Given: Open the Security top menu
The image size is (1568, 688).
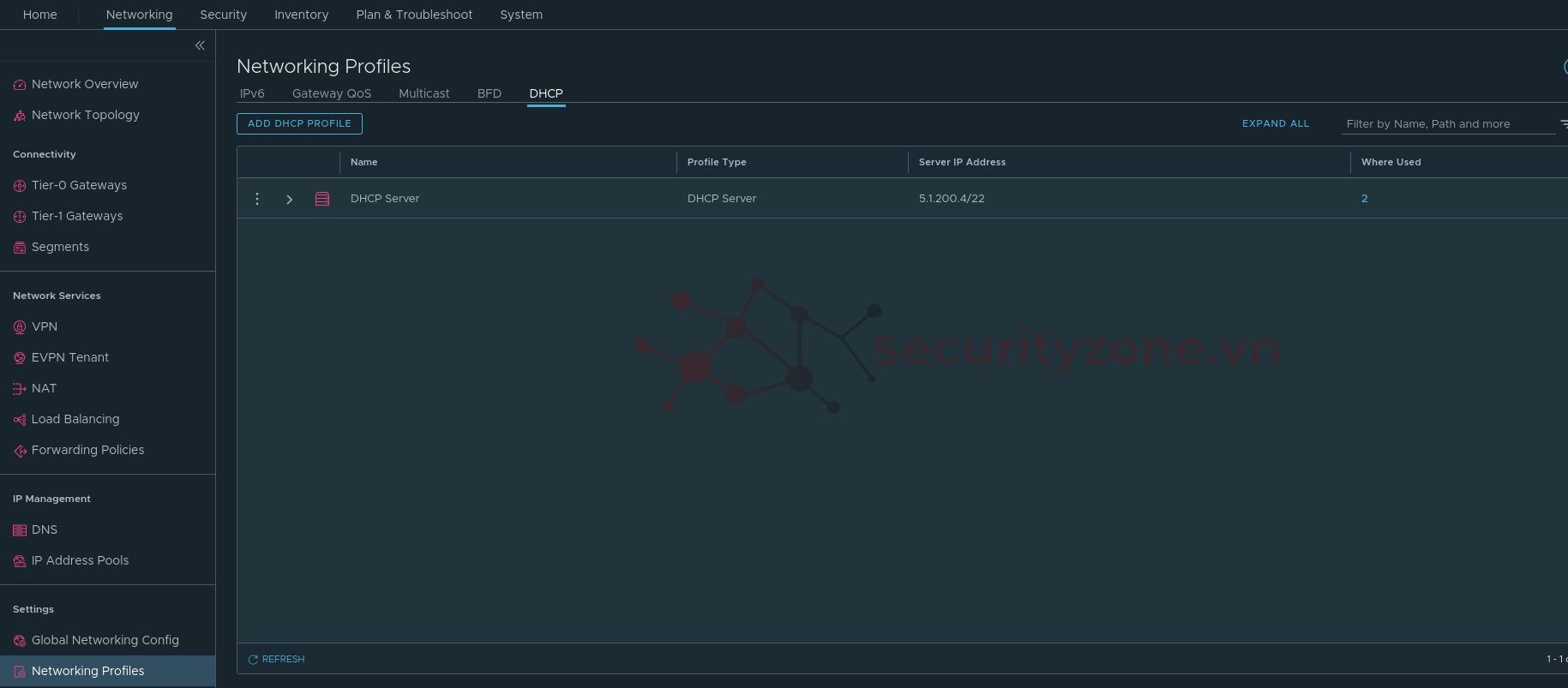Looking at the screenshot, I should [x=223, y=15].
